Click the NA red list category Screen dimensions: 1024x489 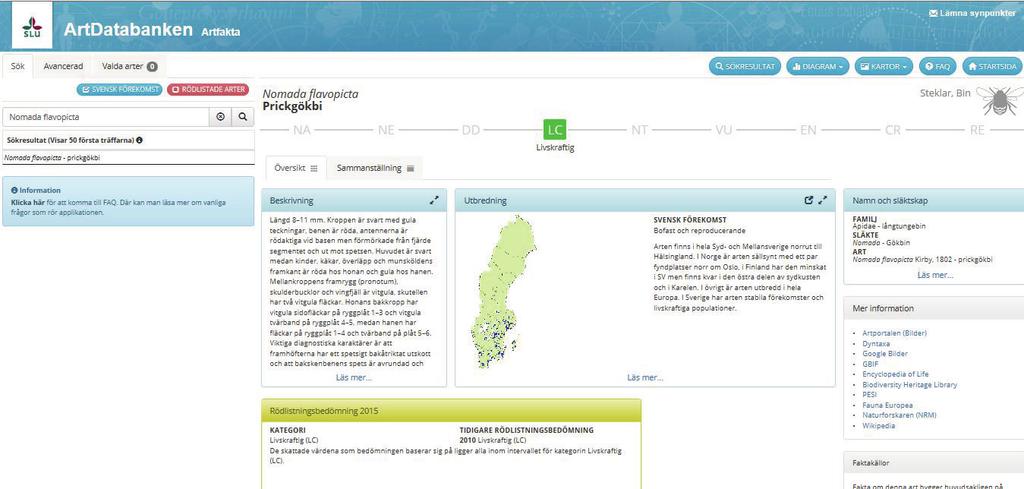(302, 130)
